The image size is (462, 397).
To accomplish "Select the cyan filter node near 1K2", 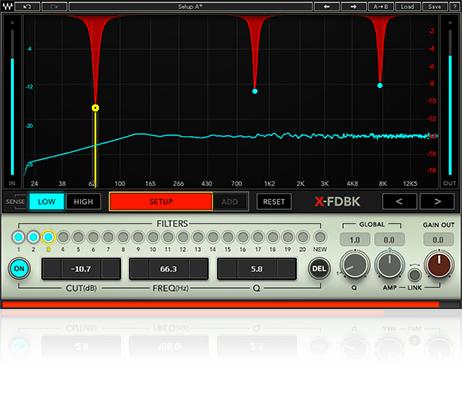I will 255,91.
